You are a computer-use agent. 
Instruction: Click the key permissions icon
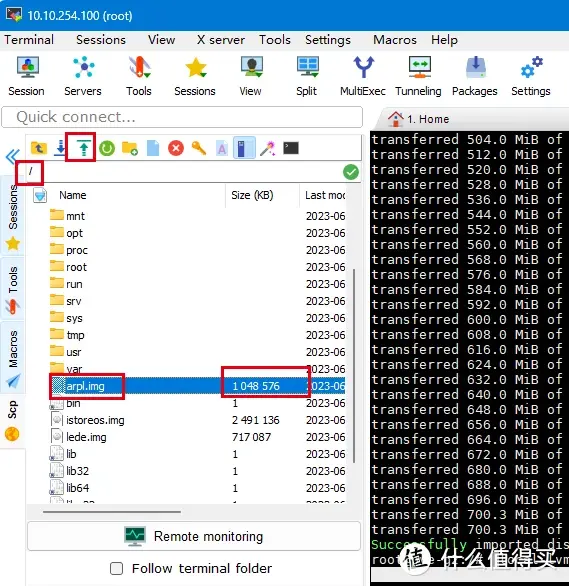[x=199, y=148]
